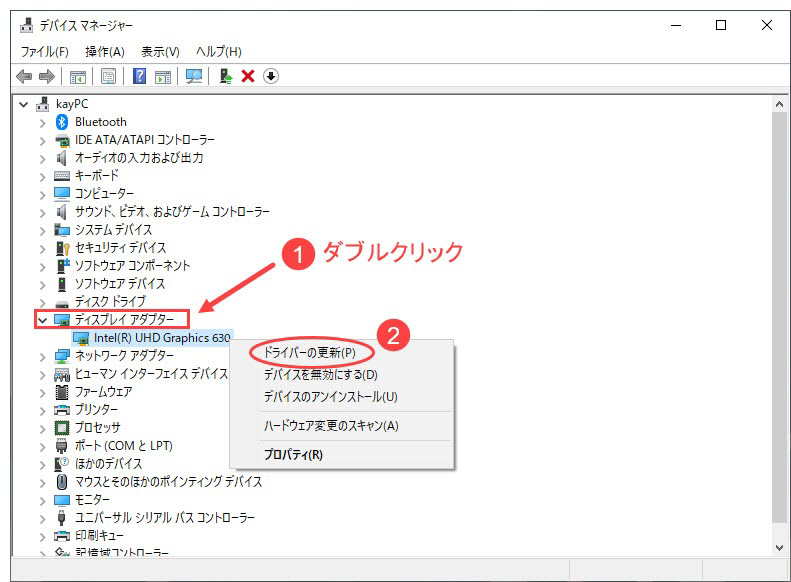Open the ヘルプ(H) menu
Image resolution: width=791 pixels, height=582 pixels.
click(218, 51)
